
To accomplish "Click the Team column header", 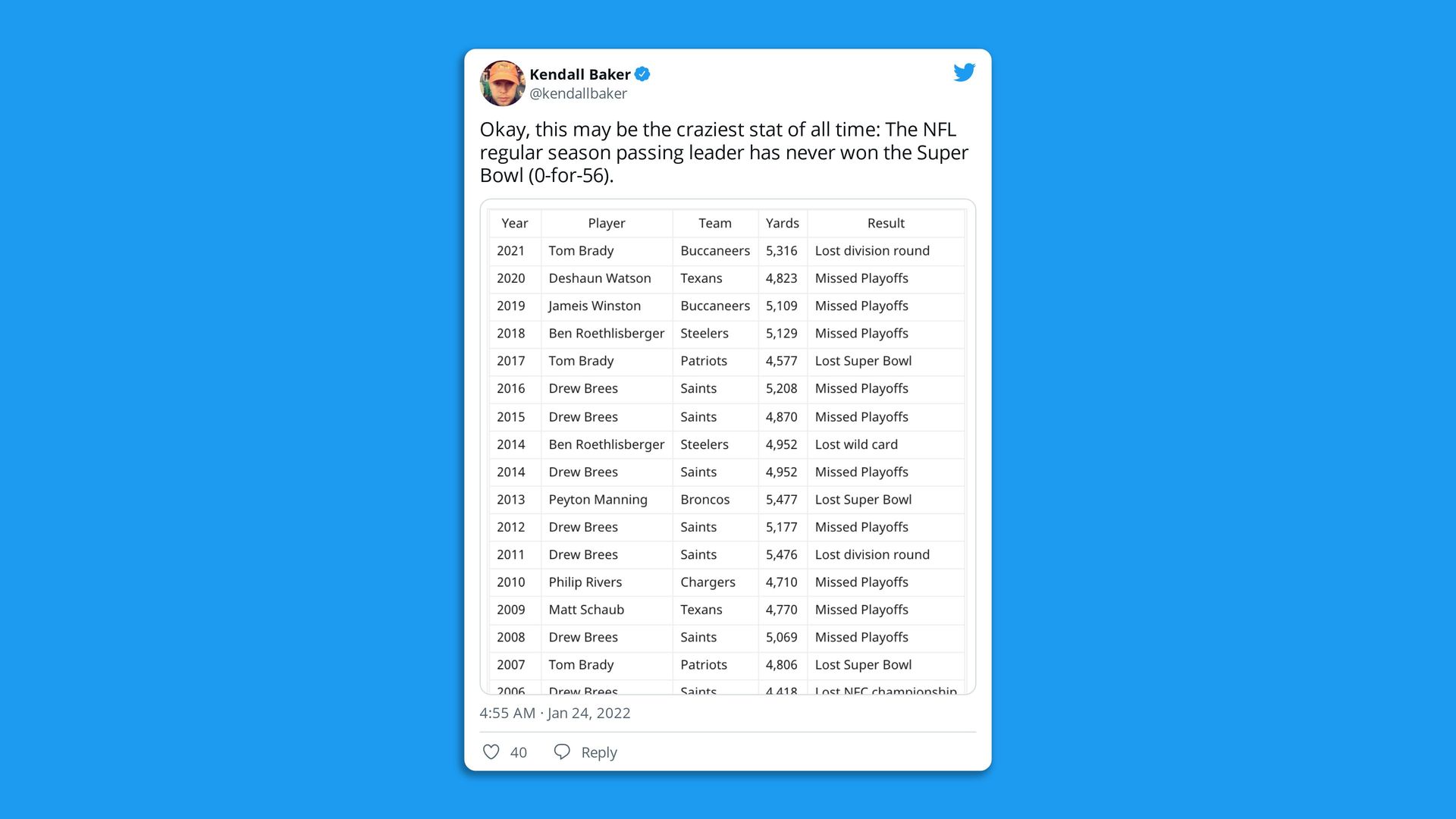I will click(715, 223).
